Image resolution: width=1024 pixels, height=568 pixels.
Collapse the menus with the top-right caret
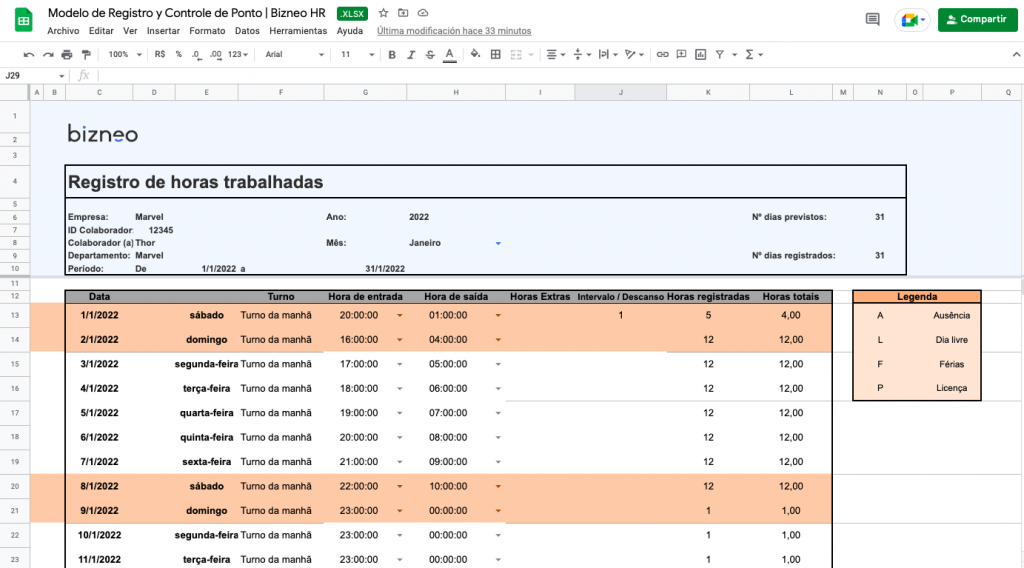coord(1016,55)
